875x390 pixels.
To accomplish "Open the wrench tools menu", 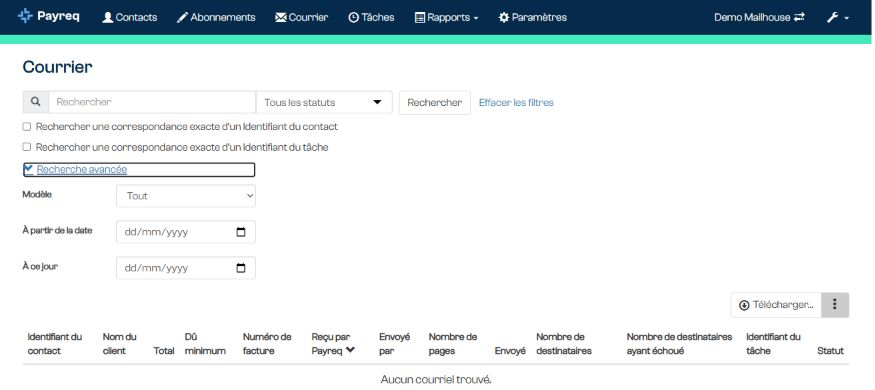I will pyautogui.click(x=838, y=17).
